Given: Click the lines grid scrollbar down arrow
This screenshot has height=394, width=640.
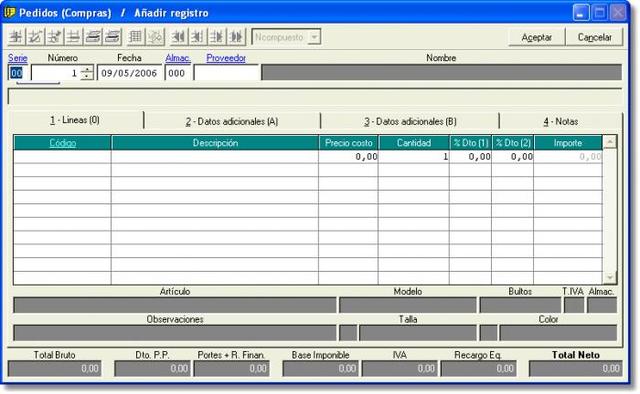Looking at the screenshot, I should pos(609,278).
